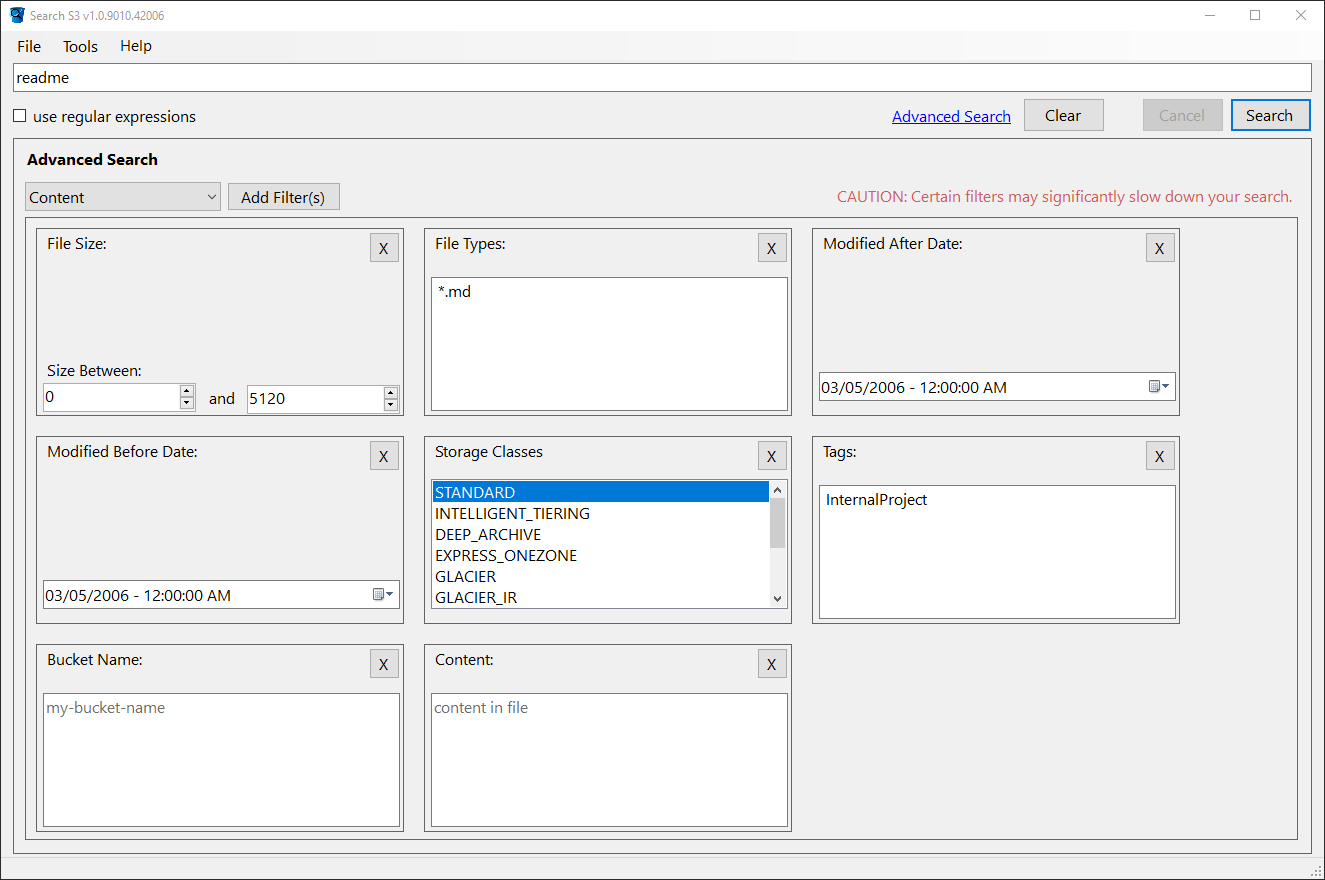Click the storage classes scrollbar thumb
Screen dimensions: 1325x880
[778, 523]
